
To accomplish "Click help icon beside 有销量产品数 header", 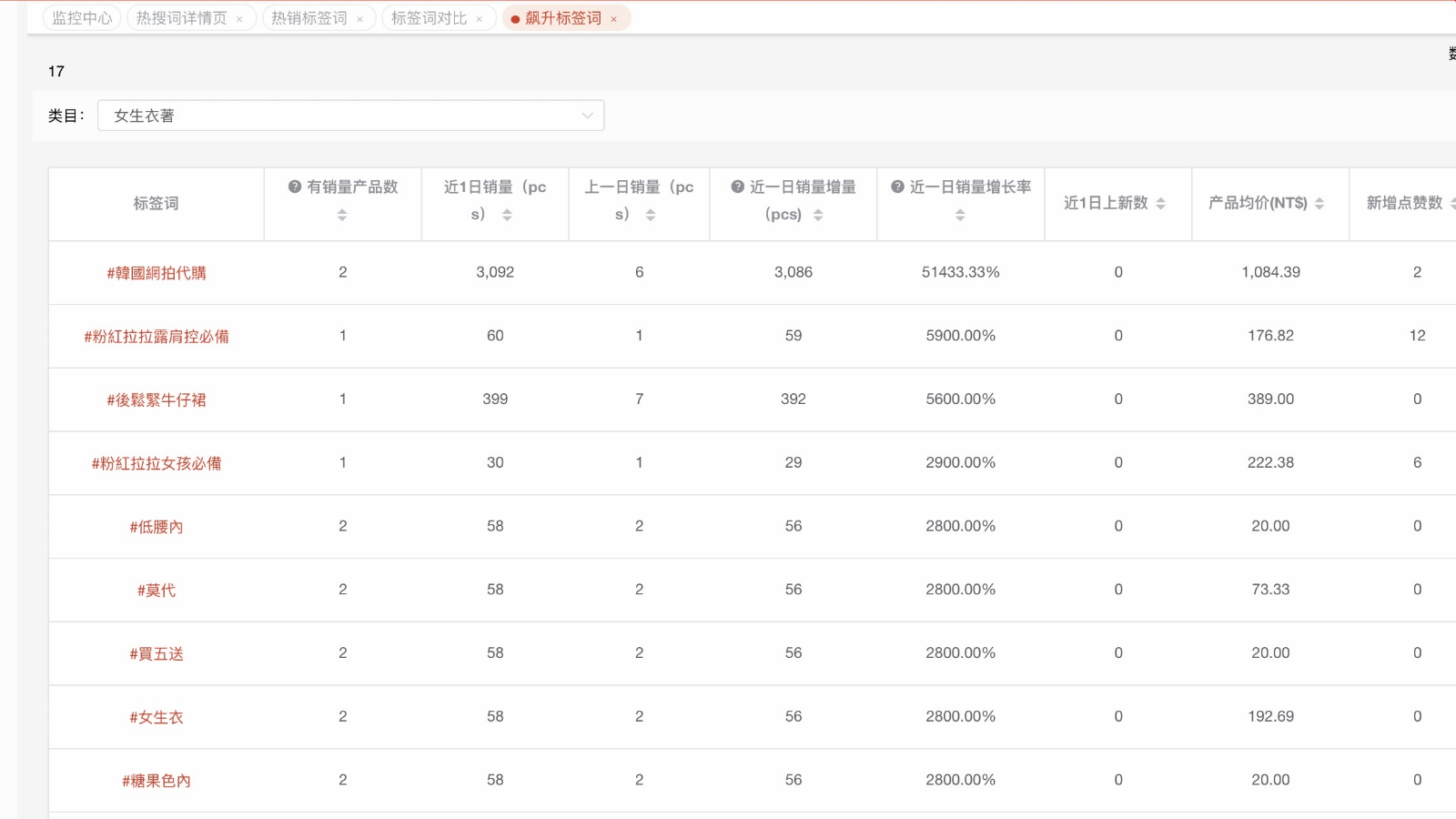I will (295, 187).
